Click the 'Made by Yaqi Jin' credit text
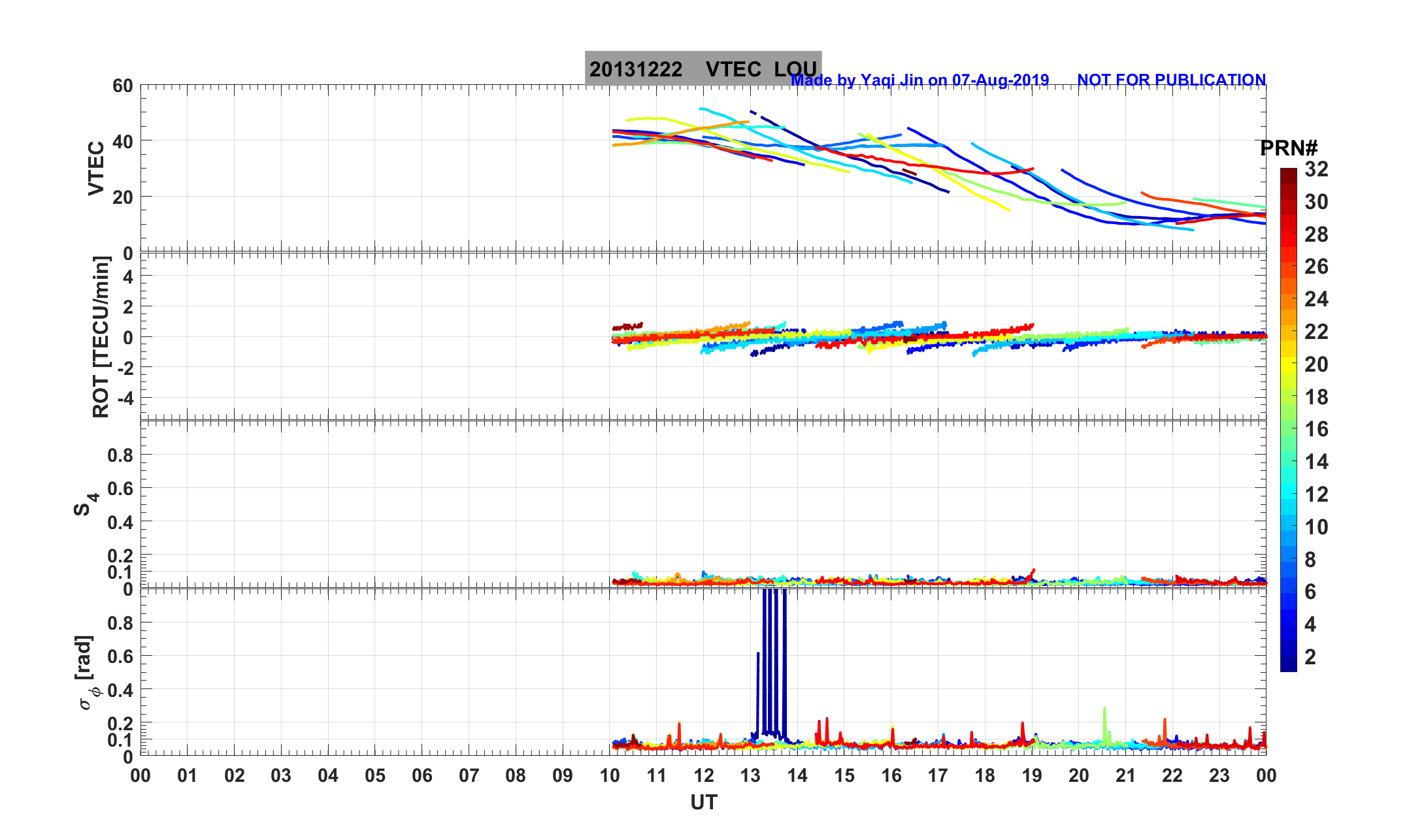1407x840 pixels. point(919,80)
